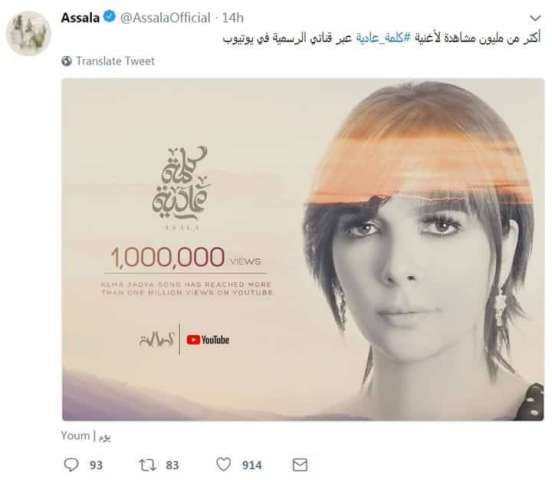Open the tweet options chevron menu

point(535,18)
